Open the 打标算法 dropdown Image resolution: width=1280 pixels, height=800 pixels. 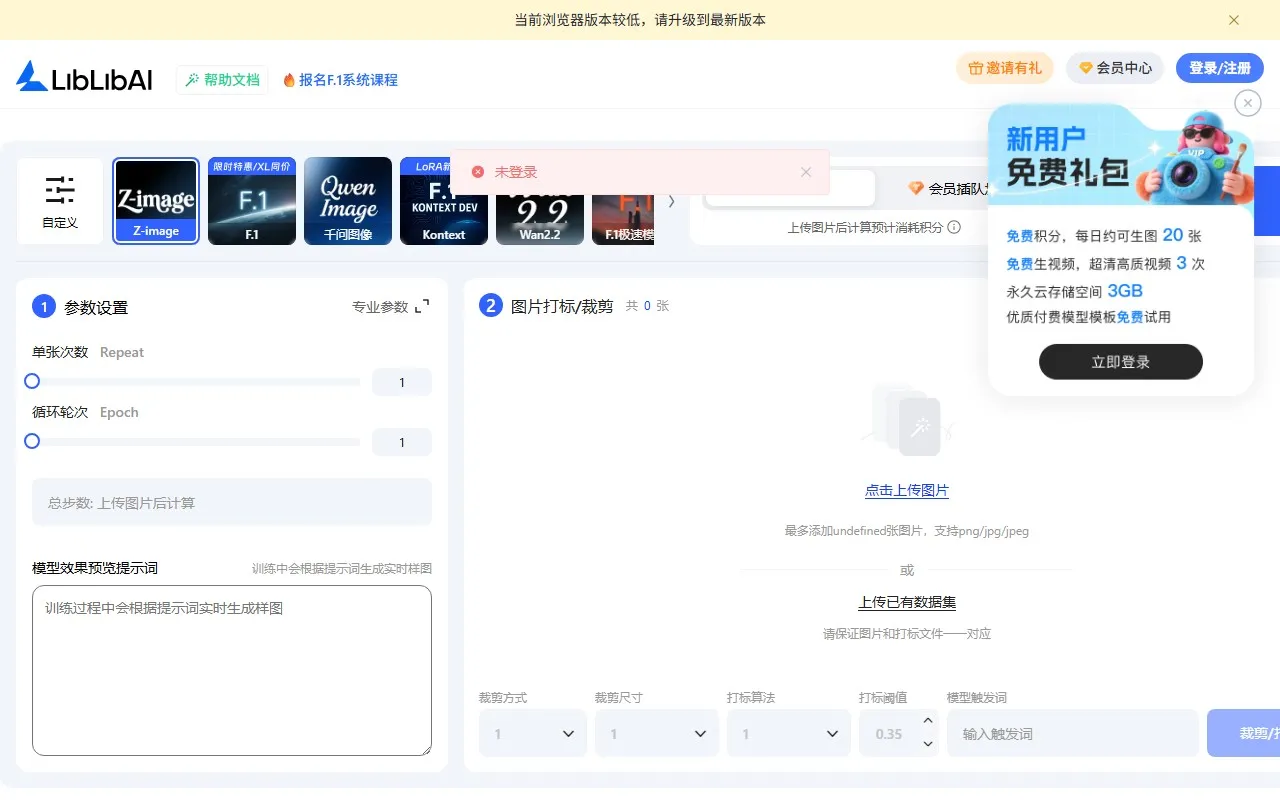click(788, 733)
